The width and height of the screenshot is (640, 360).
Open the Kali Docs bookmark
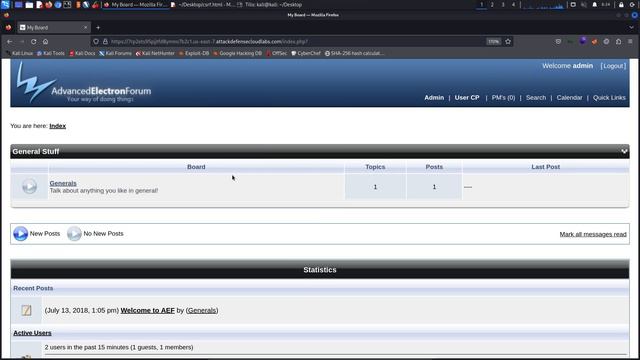pos(82,53)
